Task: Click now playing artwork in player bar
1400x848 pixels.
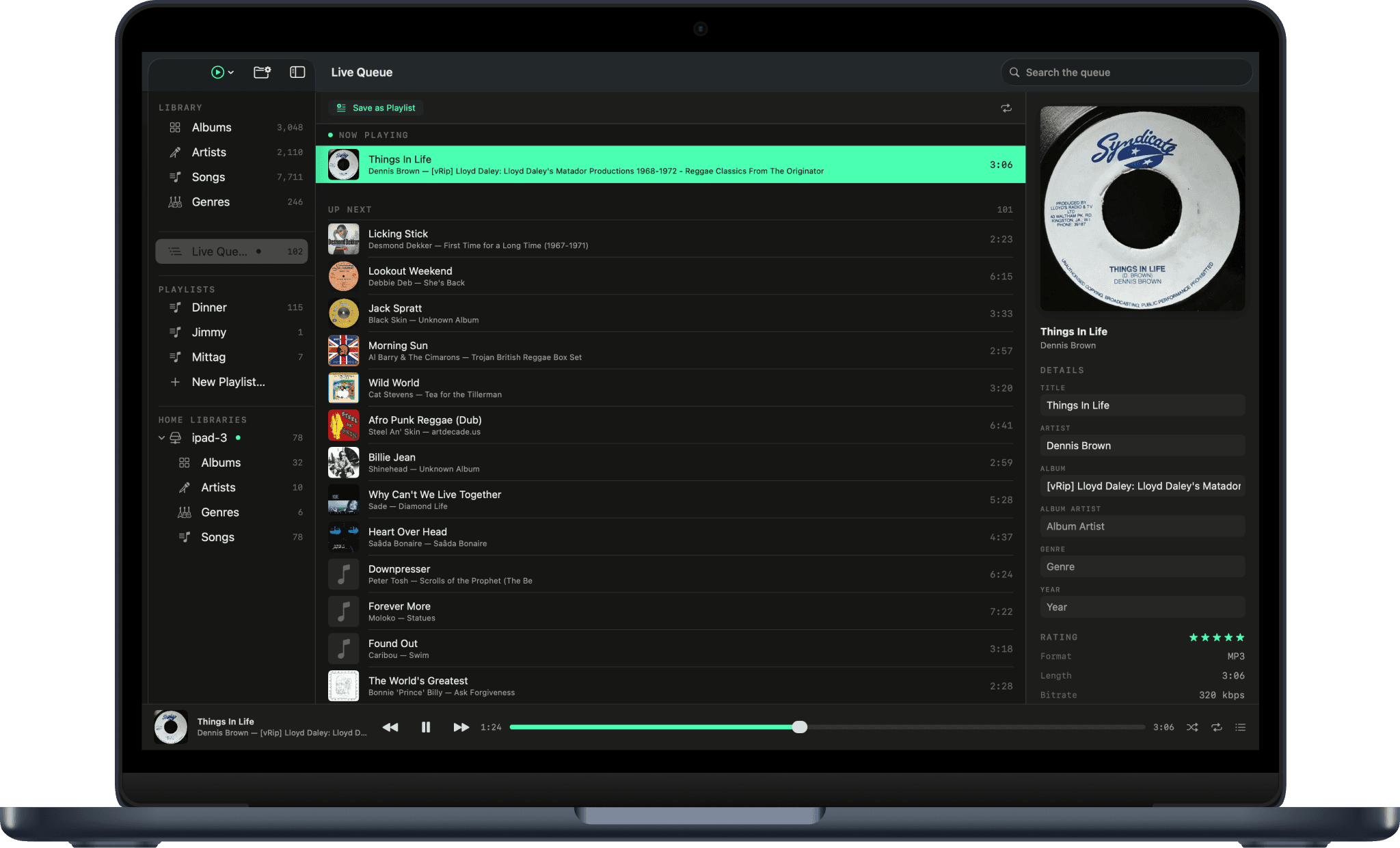Action: point(171,727)
